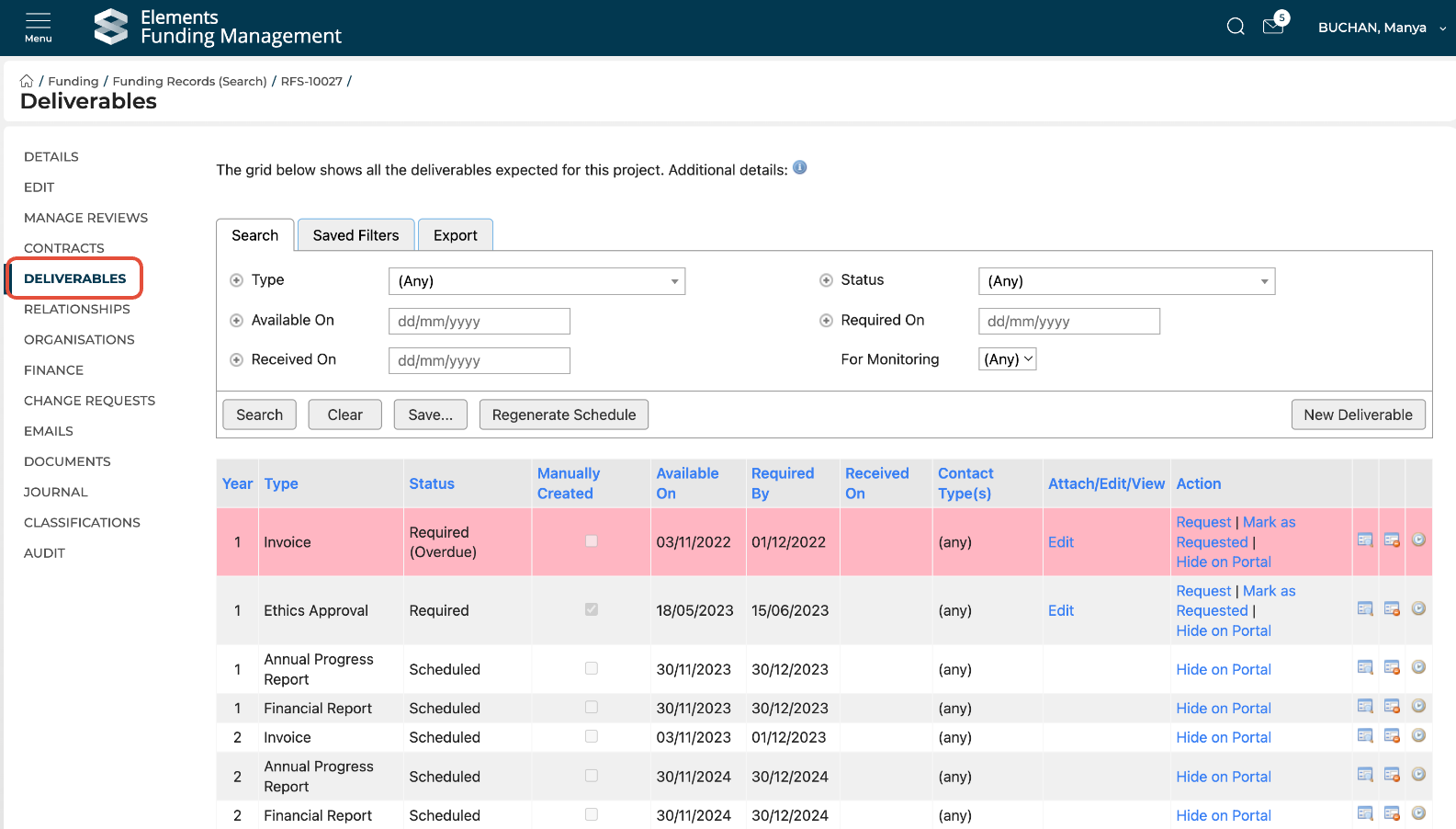Open the Type filter dropdown

pos(536,281)
